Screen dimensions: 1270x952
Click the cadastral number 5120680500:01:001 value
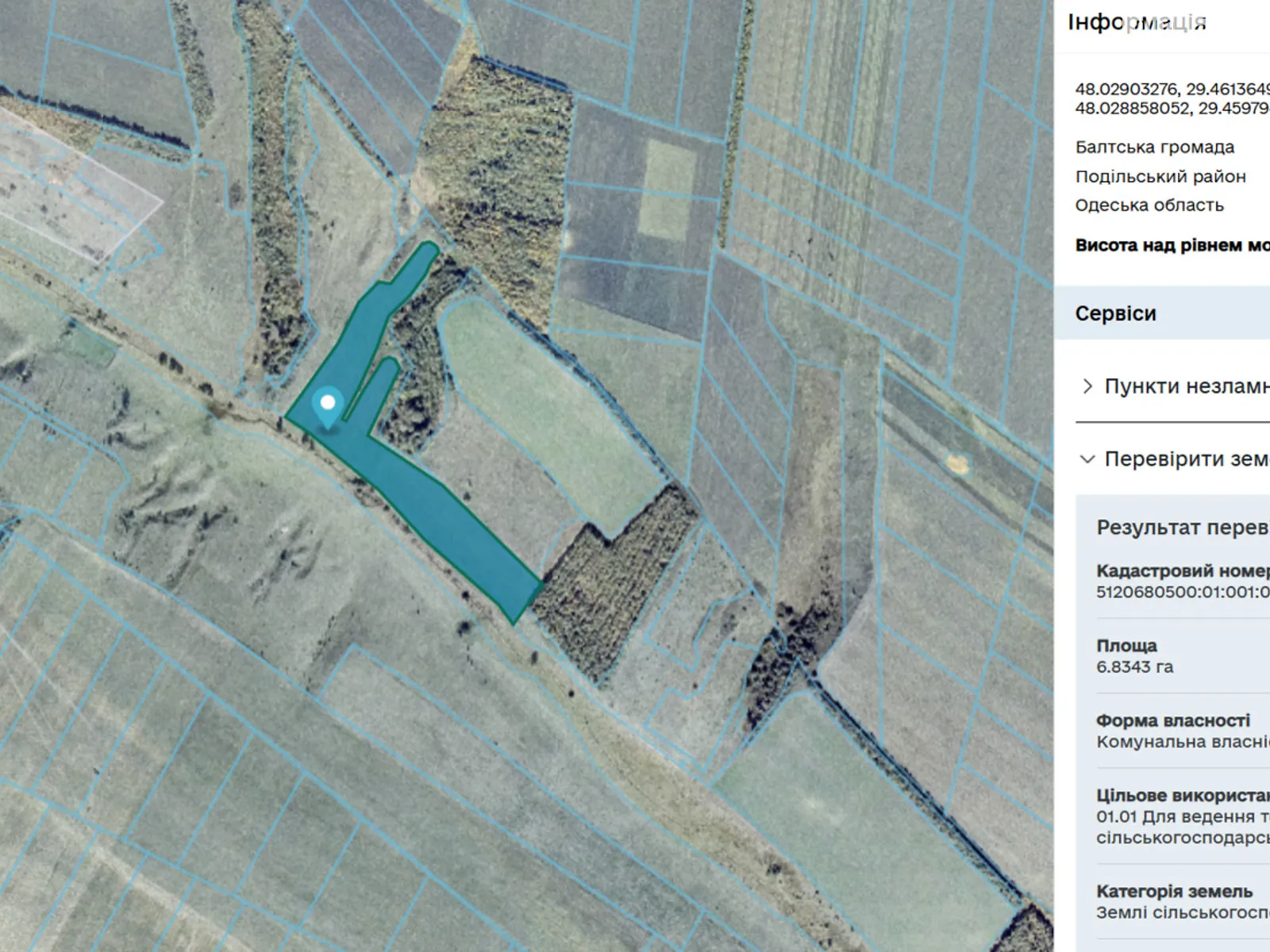click(1182, 592)
